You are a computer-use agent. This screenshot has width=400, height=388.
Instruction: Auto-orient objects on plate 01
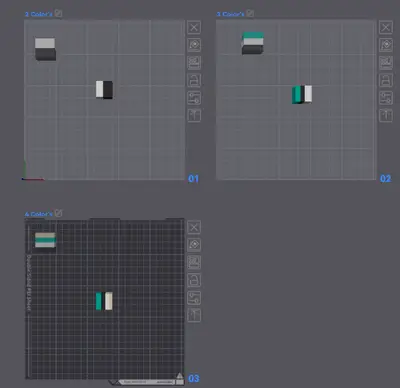click(x=194, y=45)
